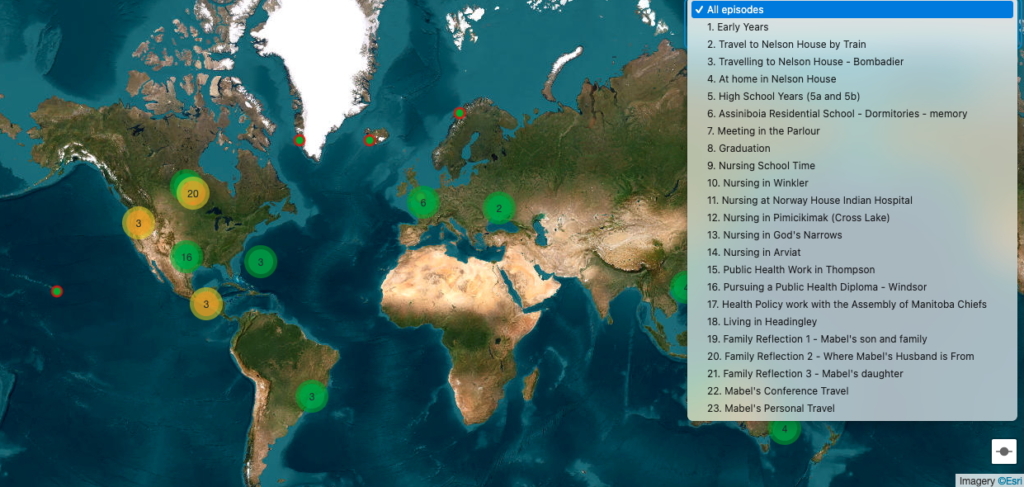Click the yellow 3 cluster over Central America
Screen dimensions: 1024x487
tap(206, 303)
